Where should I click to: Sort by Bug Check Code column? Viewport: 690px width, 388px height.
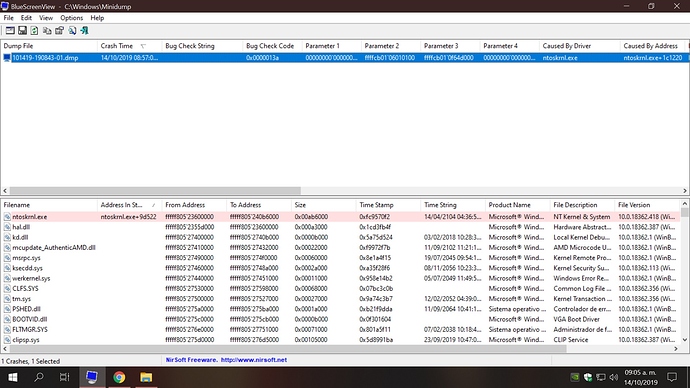272,46
